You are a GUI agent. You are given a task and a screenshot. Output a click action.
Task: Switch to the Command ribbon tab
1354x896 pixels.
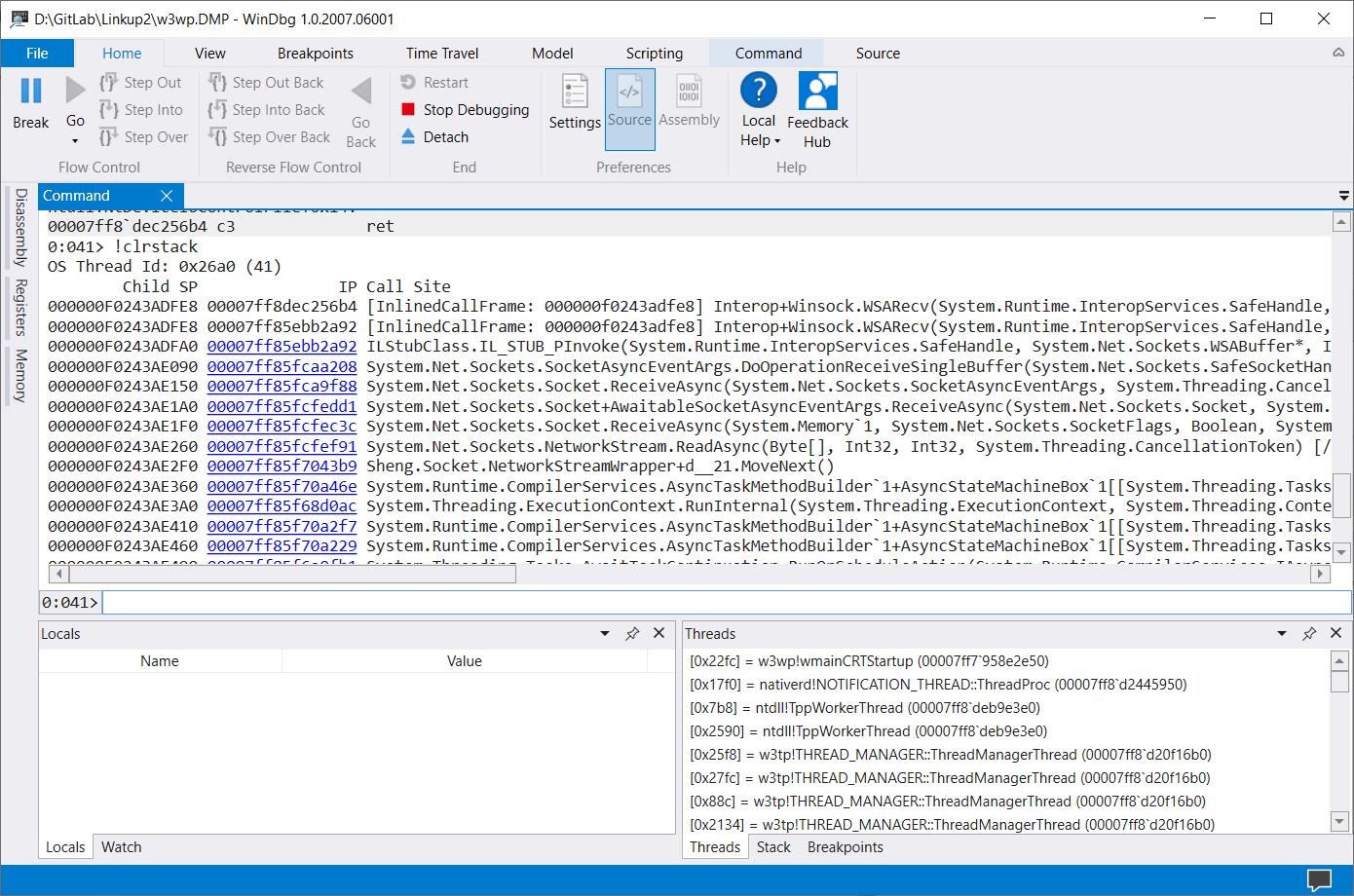(769, 54)
